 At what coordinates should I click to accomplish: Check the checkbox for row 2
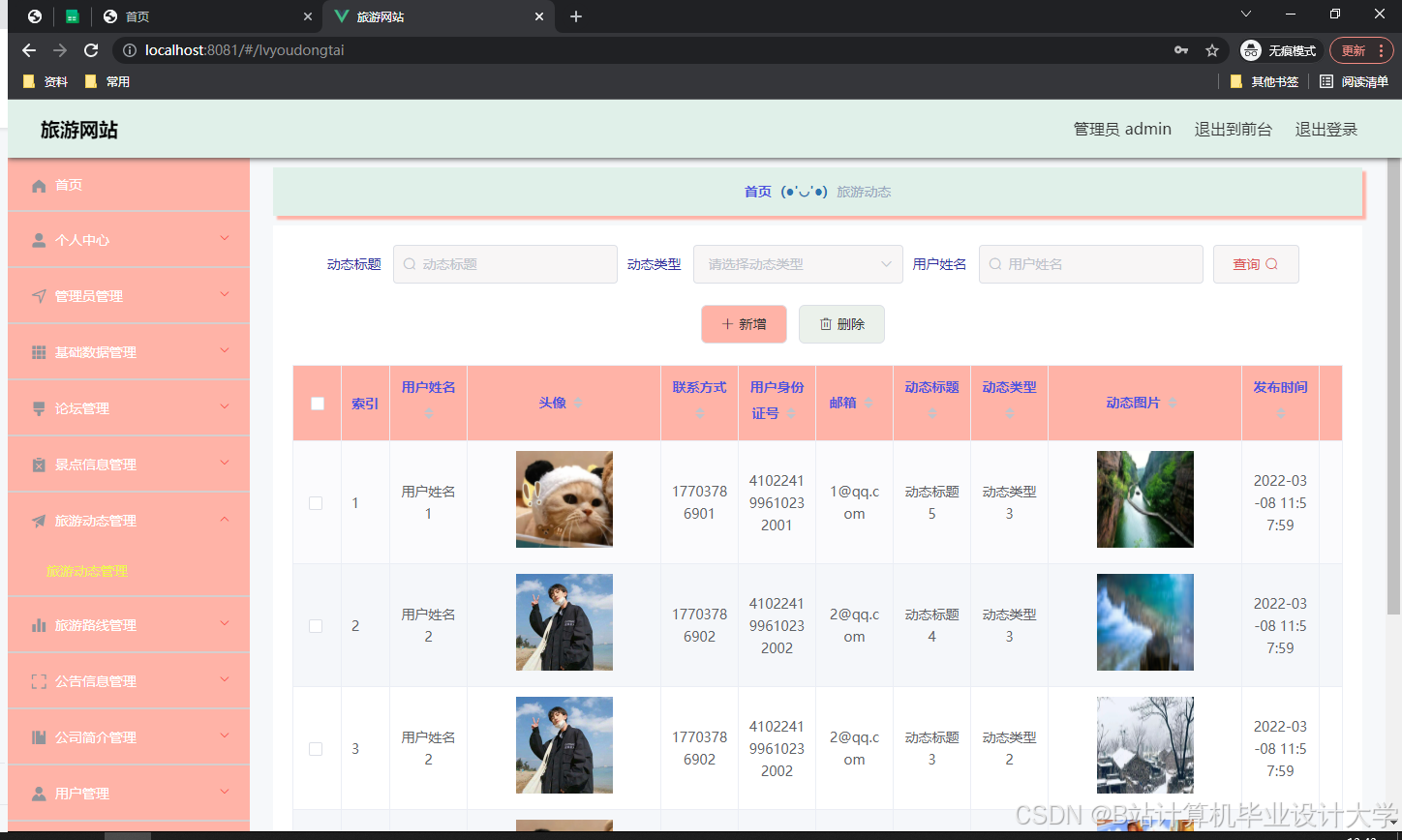coord(316,626)
